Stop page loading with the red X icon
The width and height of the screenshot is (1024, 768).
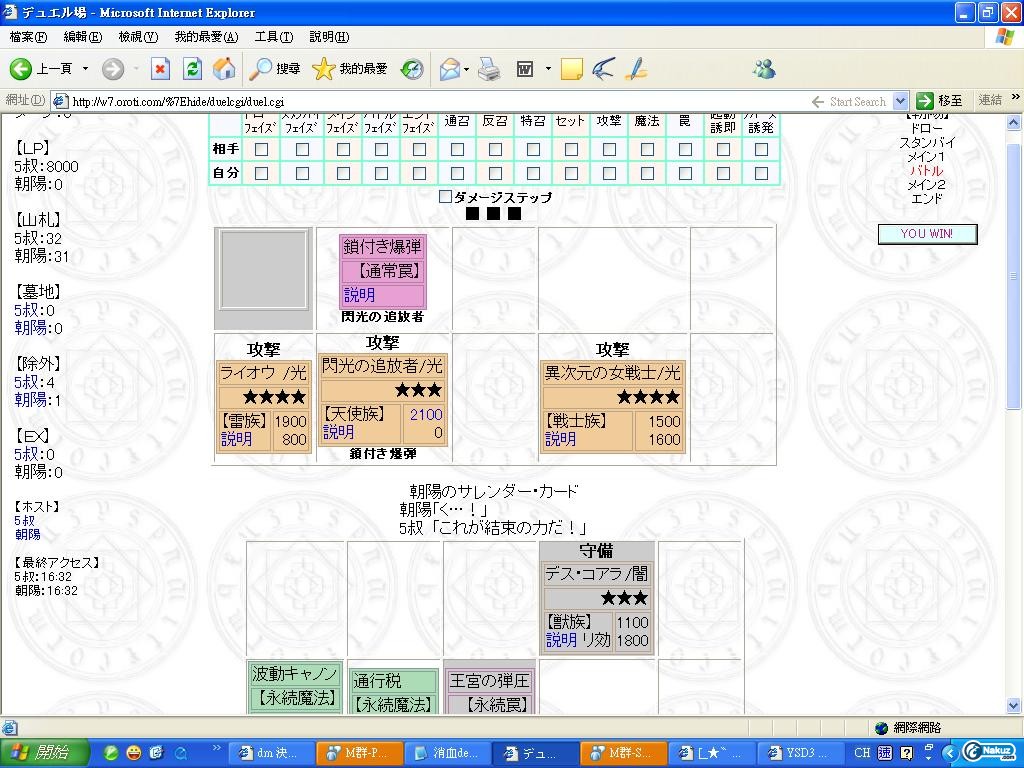[161, 69]
